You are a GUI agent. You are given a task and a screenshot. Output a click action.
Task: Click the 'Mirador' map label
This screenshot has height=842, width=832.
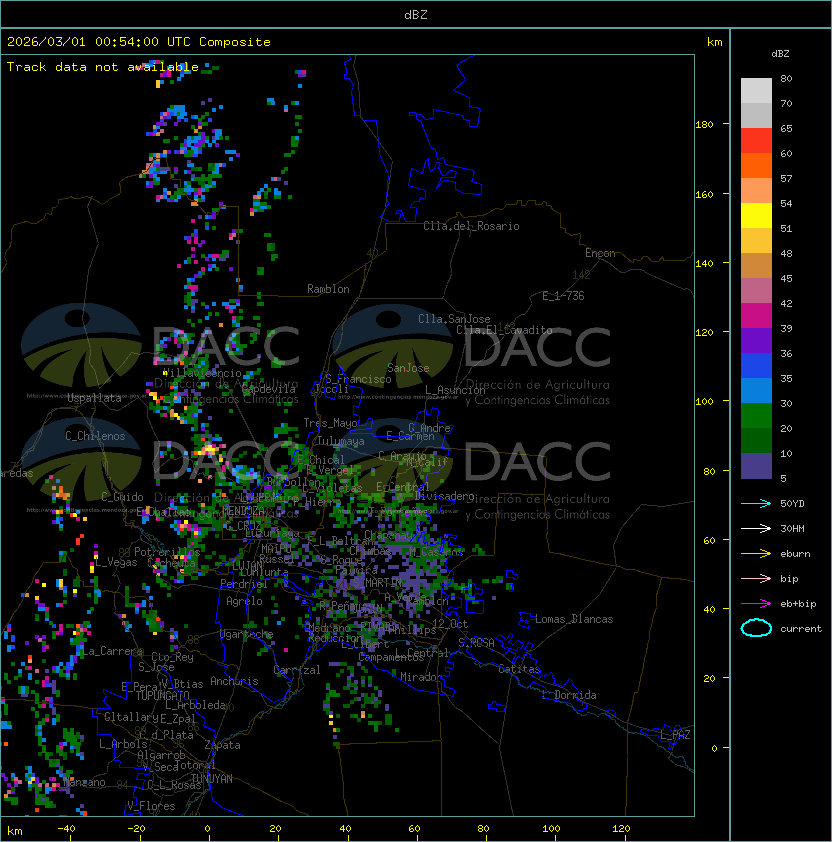tap(421, 677)
